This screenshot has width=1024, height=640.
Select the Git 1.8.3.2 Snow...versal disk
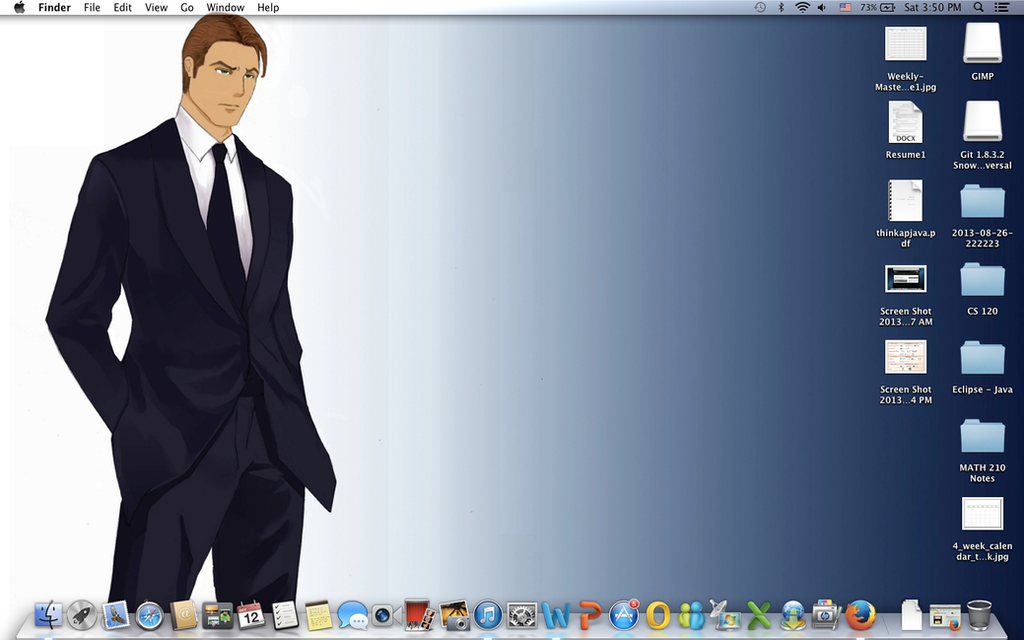(982, 136)
